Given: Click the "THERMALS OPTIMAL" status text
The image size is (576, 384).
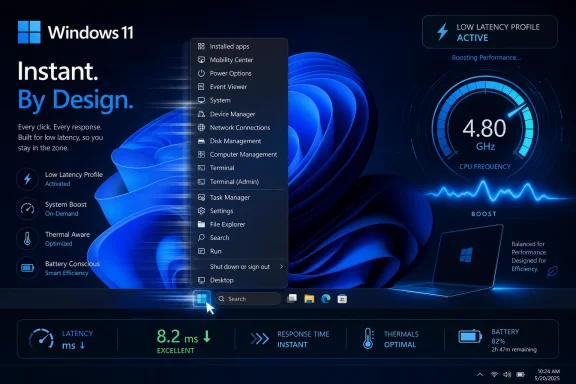Looking at the screenshot, I should pos(401,339).
